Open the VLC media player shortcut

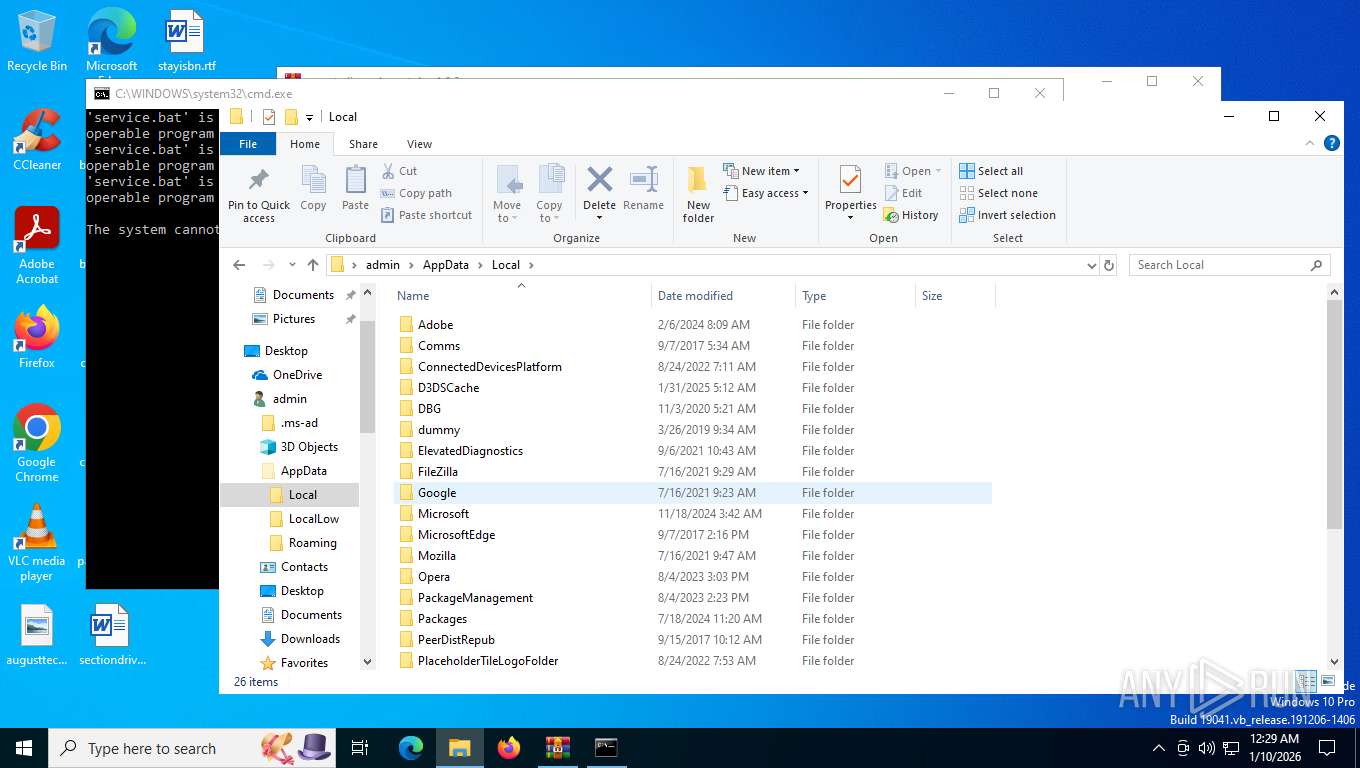tap(37, 543)
